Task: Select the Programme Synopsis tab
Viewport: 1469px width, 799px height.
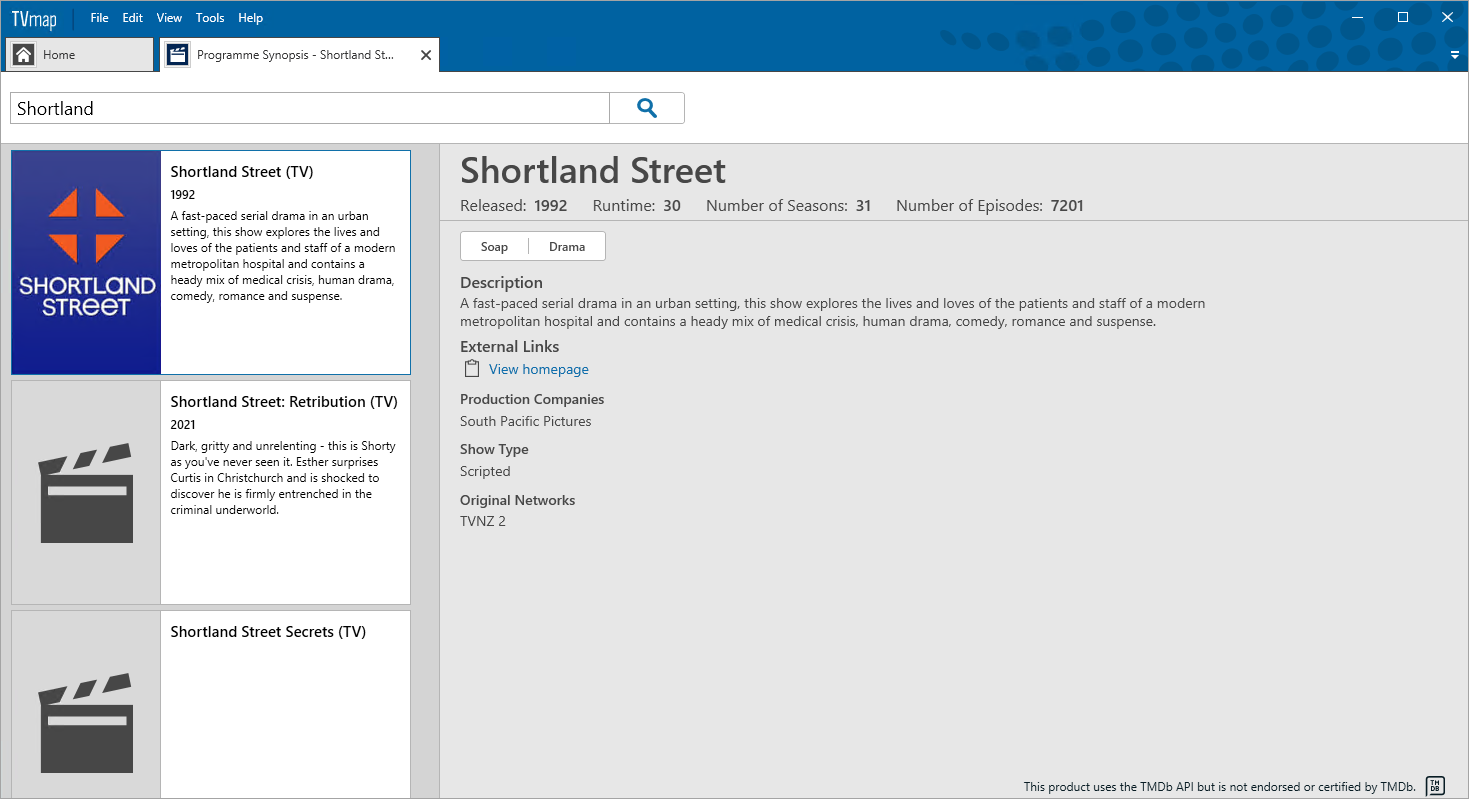Action: click(300, 55)
